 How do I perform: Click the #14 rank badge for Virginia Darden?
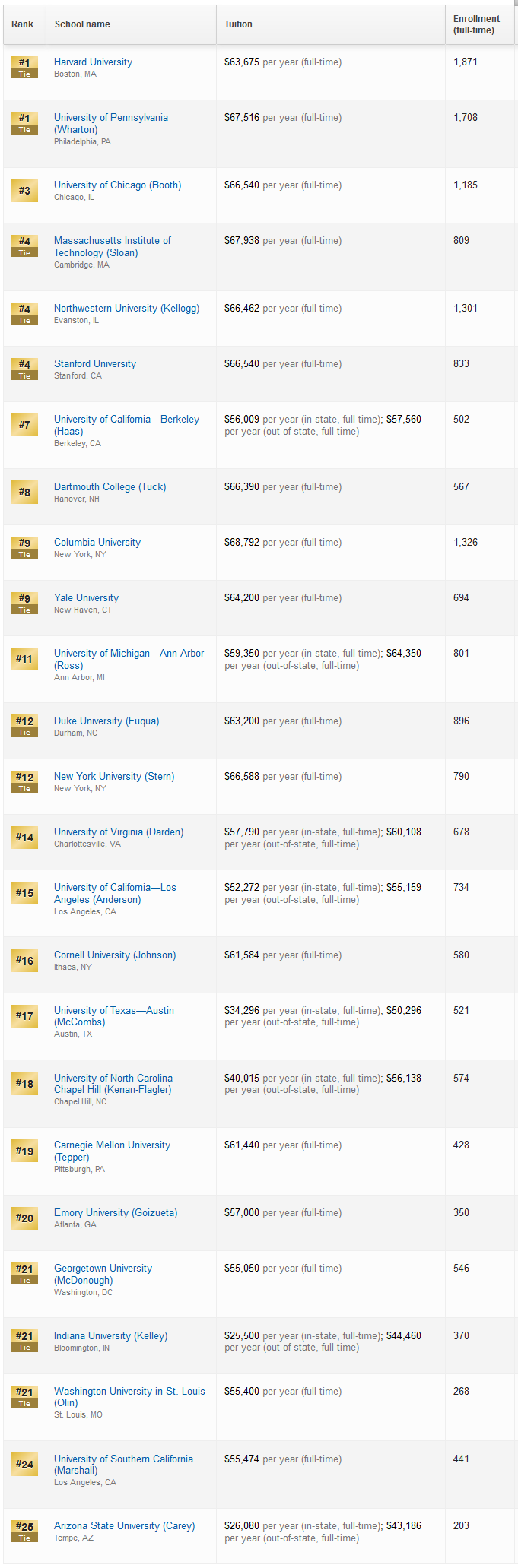(x=24, y=837)
